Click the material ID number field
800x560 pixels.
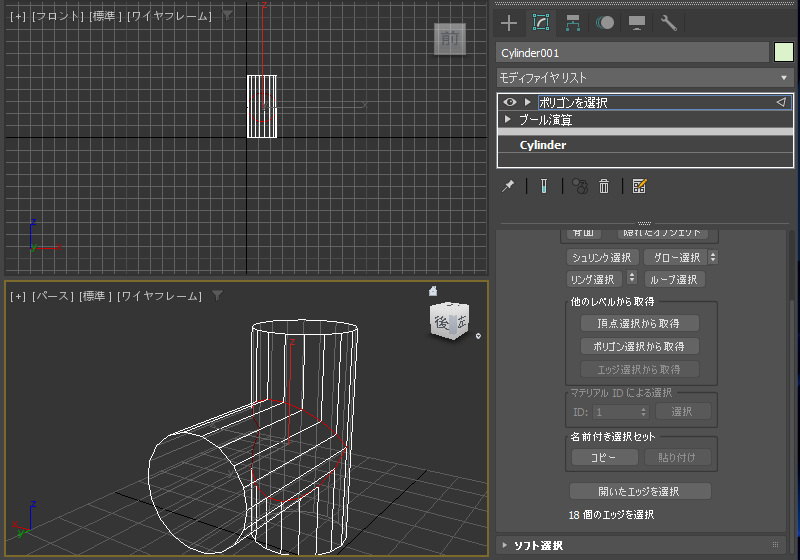616,412
